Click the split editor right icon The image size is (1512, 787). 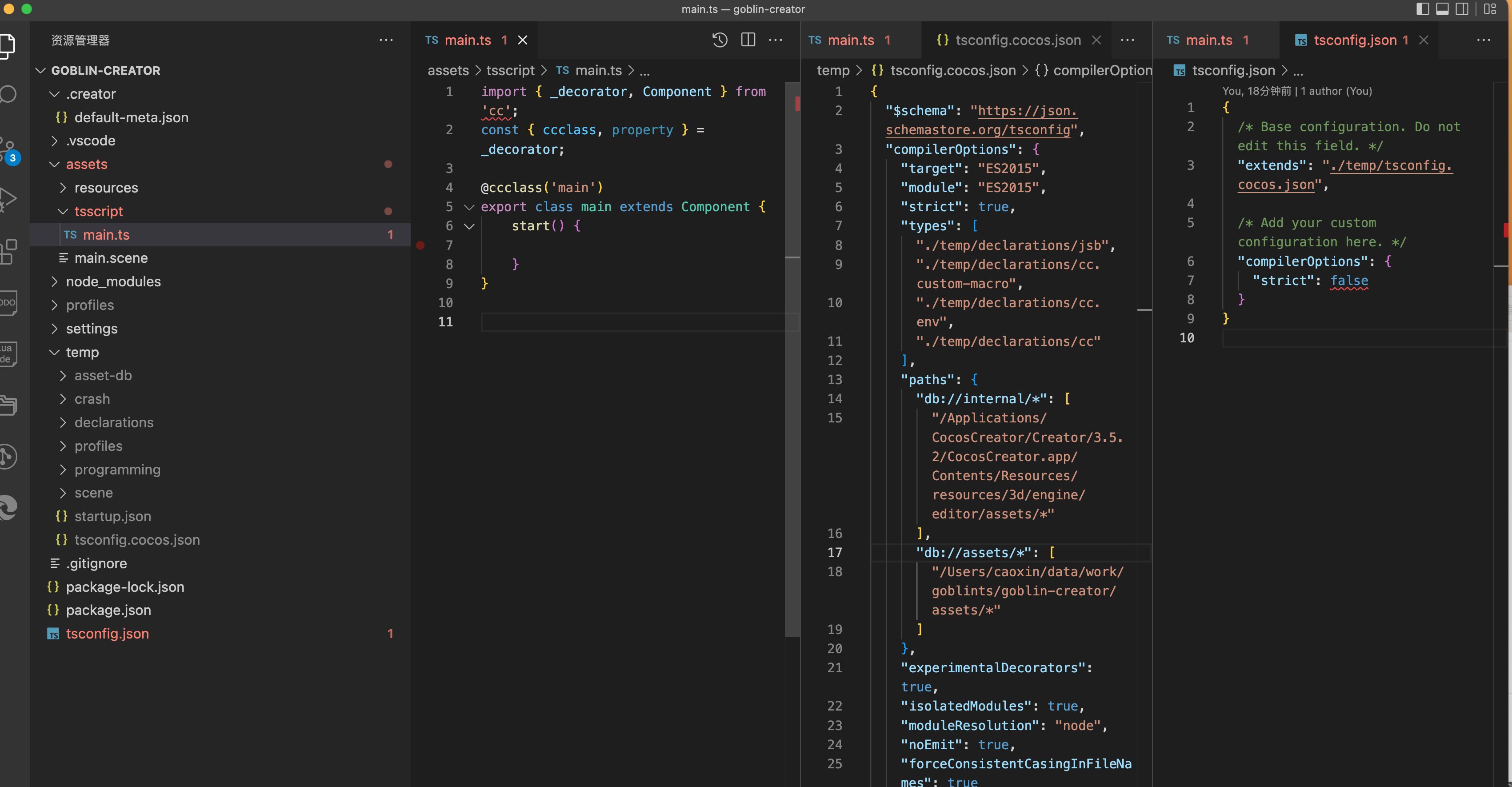(x=748, y=40)
